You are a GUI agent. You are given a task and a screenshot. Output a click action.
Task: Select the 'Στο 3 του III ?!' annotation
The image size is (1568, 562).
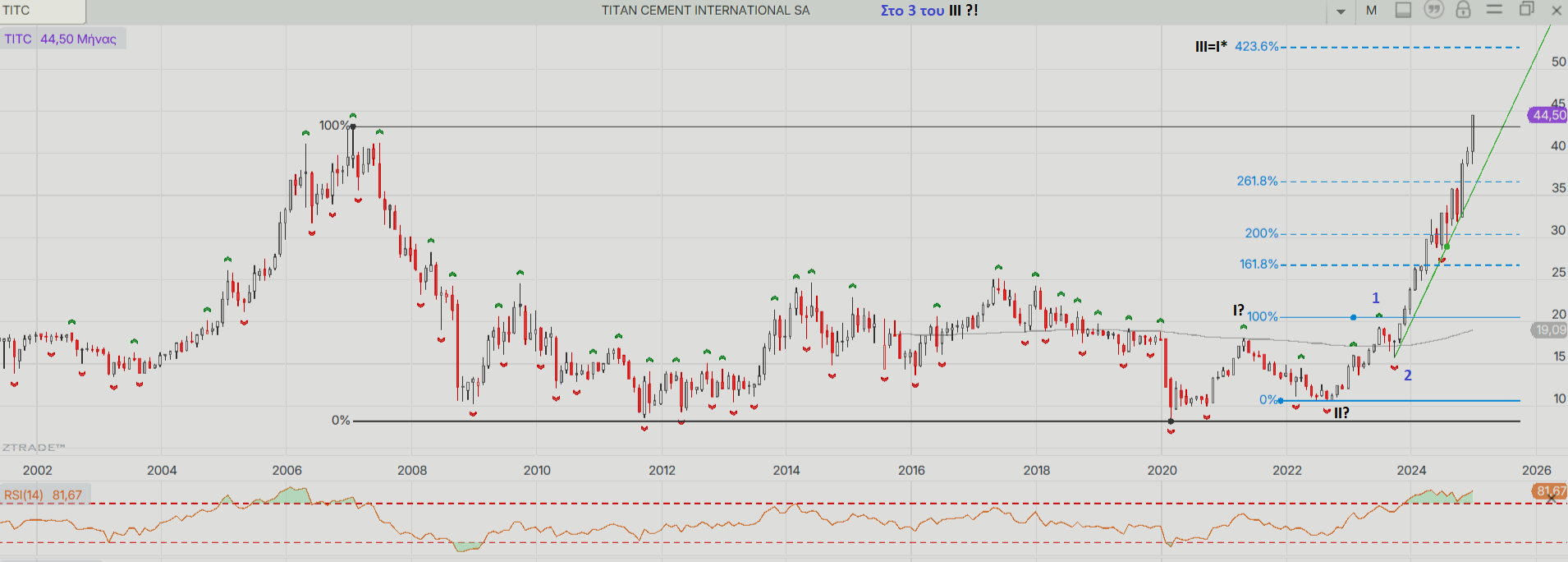(x=929, y=11)
